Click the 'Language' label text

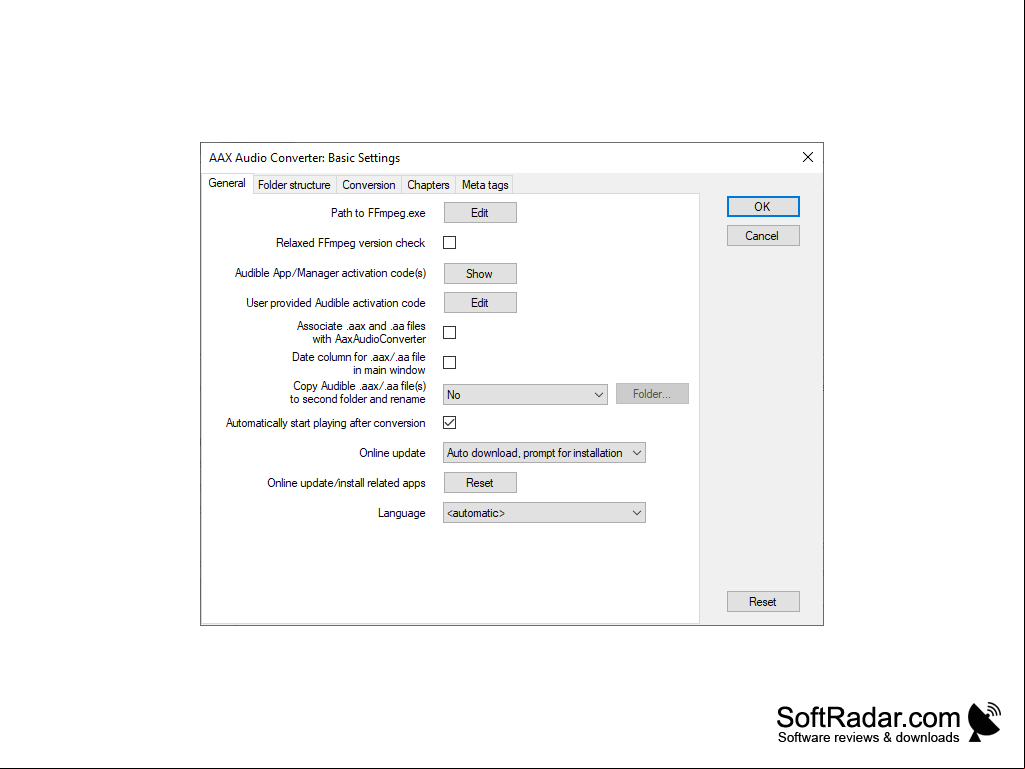[401, 513]
